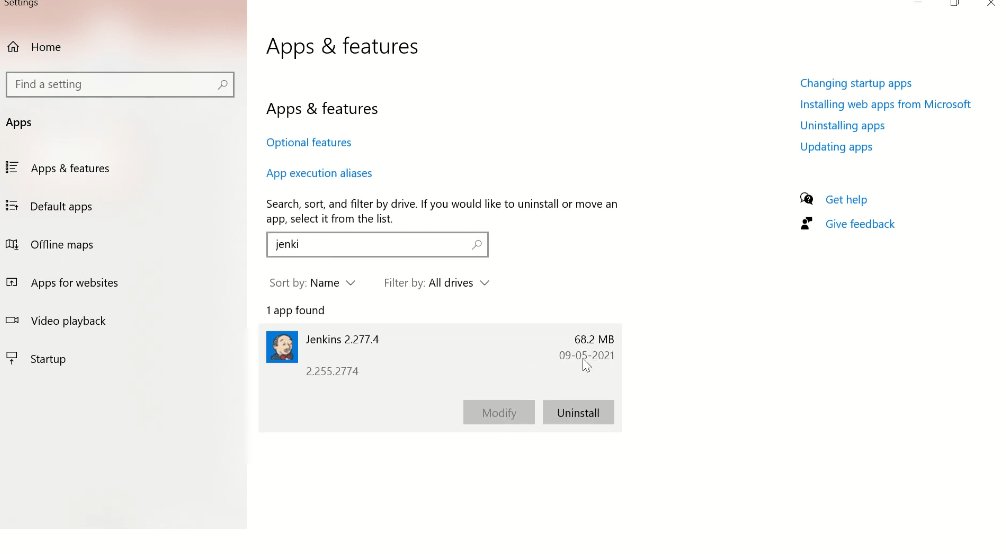Screen dimensions: 1006x554
Task: Click the Offline maps icon
Action: click(13, 244)
